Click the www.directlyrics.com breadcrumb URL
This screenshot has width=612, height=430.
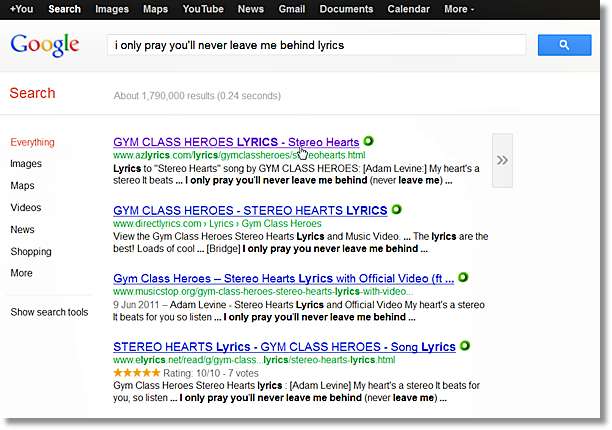click(217, 224)
